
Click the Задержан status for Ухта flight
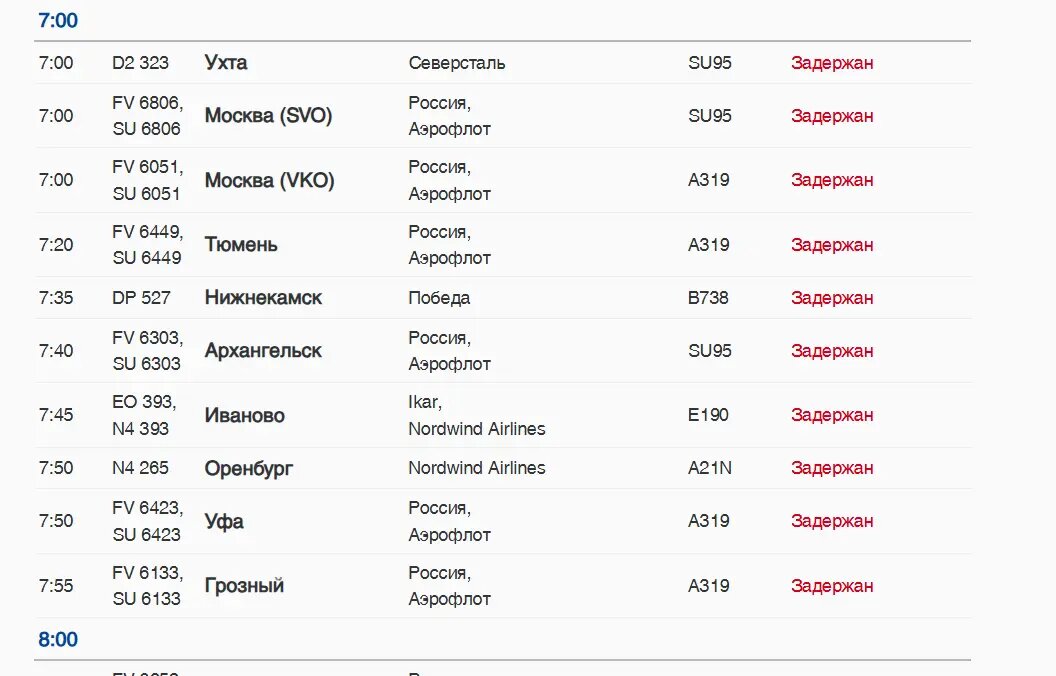832,63
